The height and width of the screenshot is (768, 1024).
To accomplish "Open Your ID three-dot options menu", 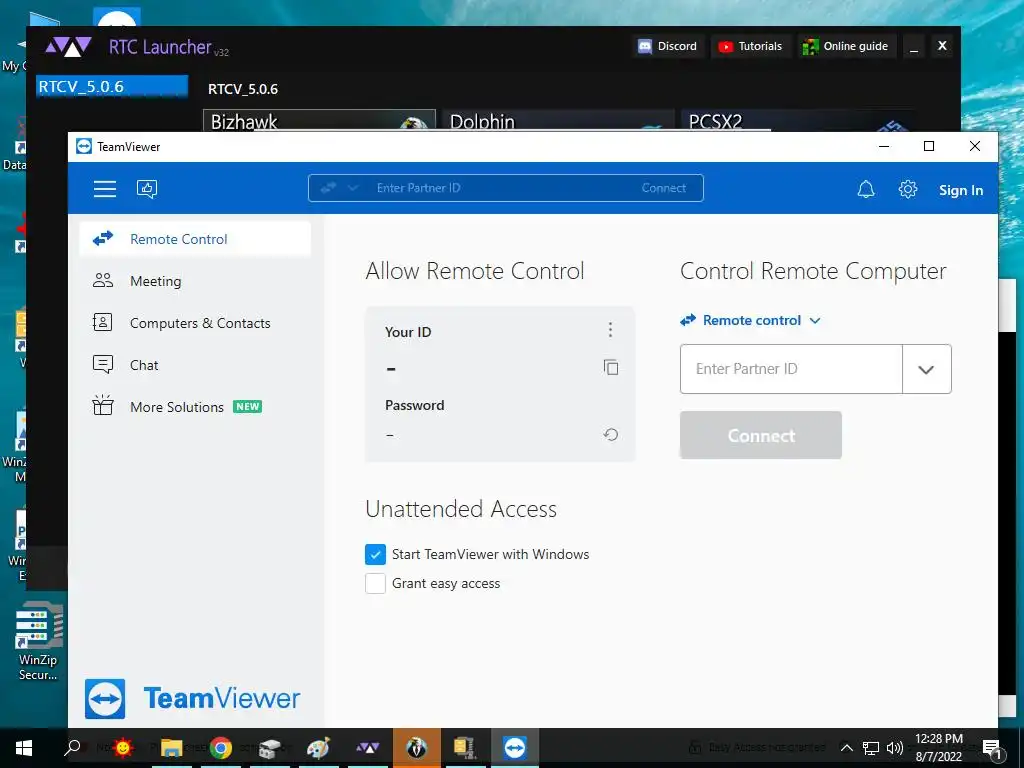I will point(610,330).
